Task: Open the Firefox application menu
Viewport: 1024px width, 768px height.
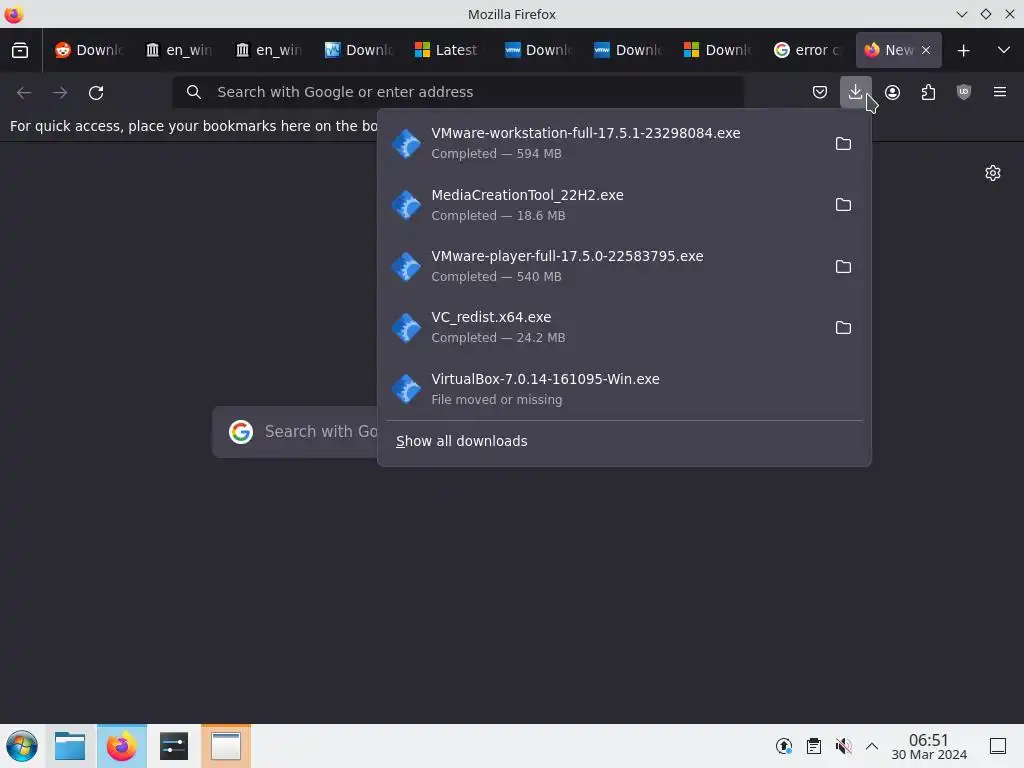Action: click(1000, 92)
